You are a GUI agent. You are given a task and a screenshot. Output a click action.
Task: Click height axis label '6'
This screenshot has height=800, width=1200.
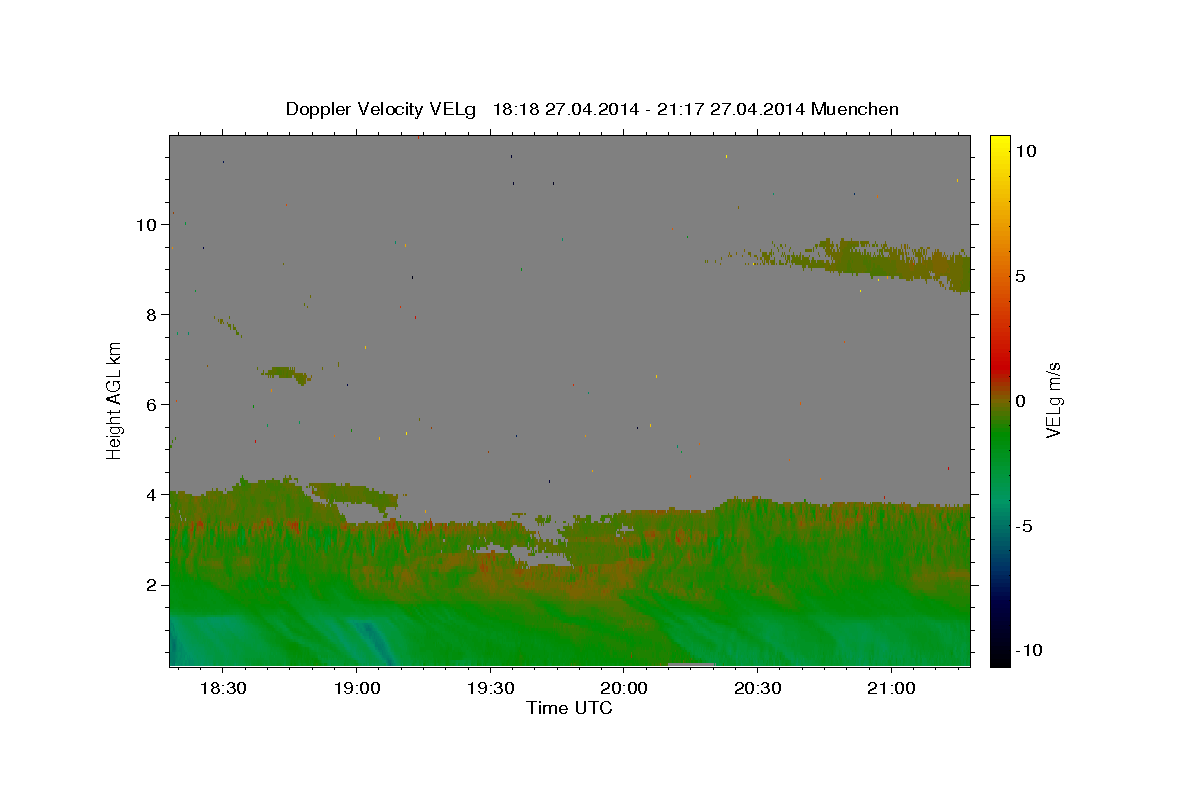point(151,404)
